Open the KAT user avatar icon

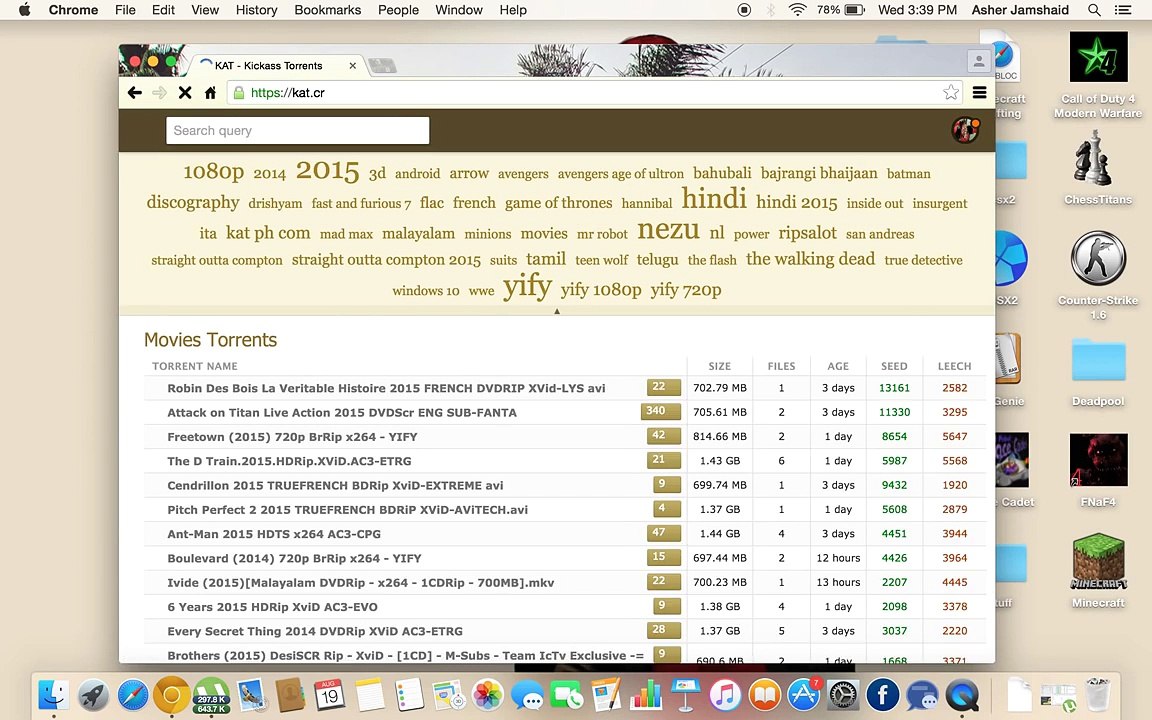point(965,130)
